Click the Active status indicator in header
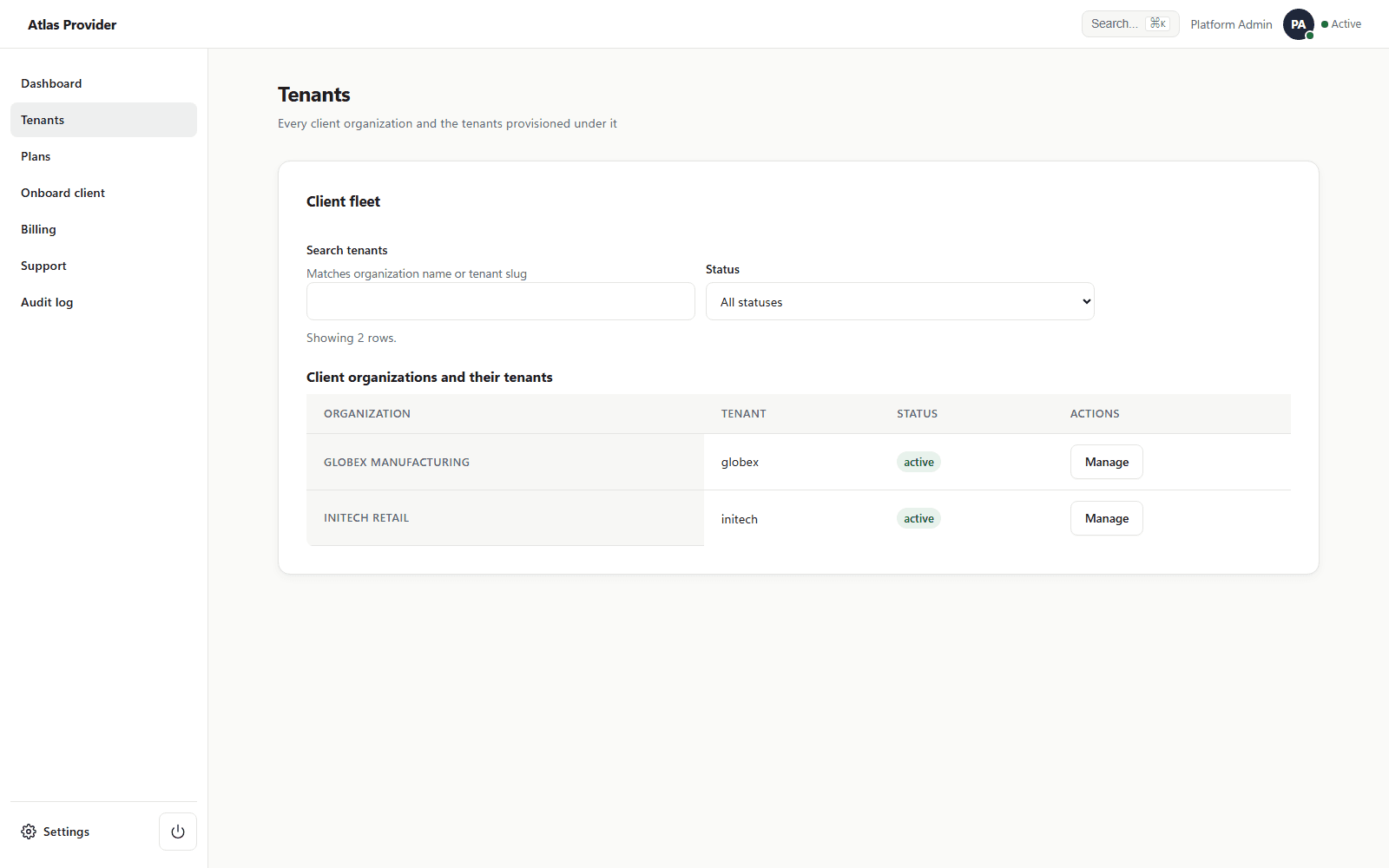 (x=1341, y=24)
